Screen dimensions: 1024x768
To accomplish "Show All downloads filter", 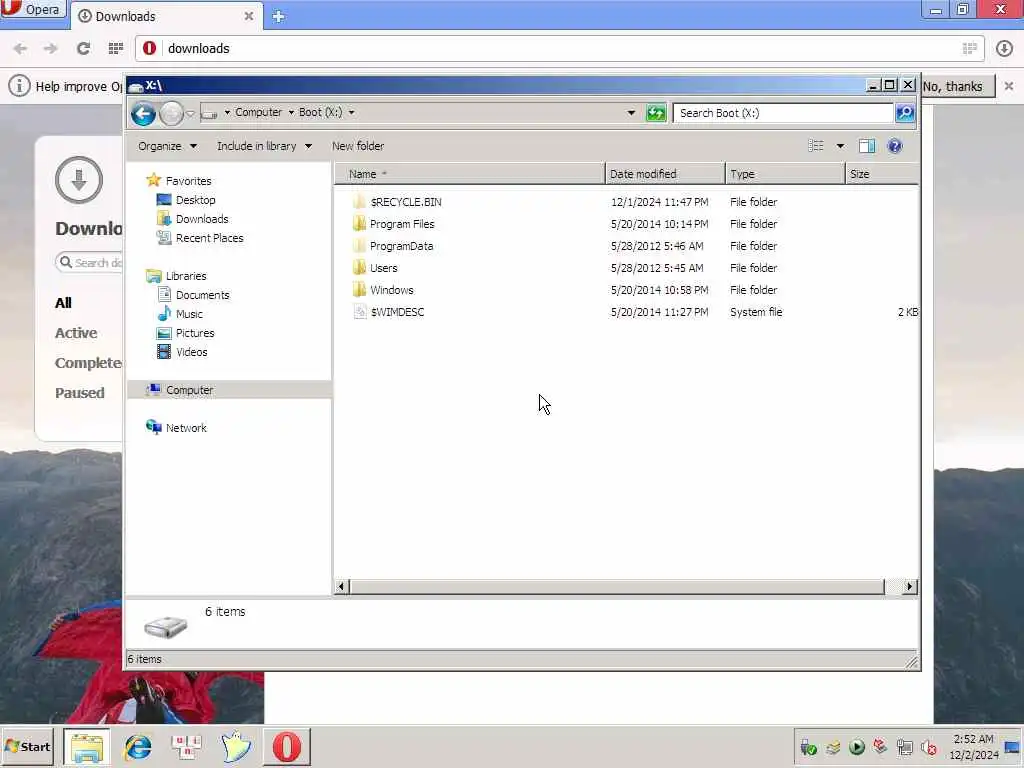I will (x=63, y=303).
